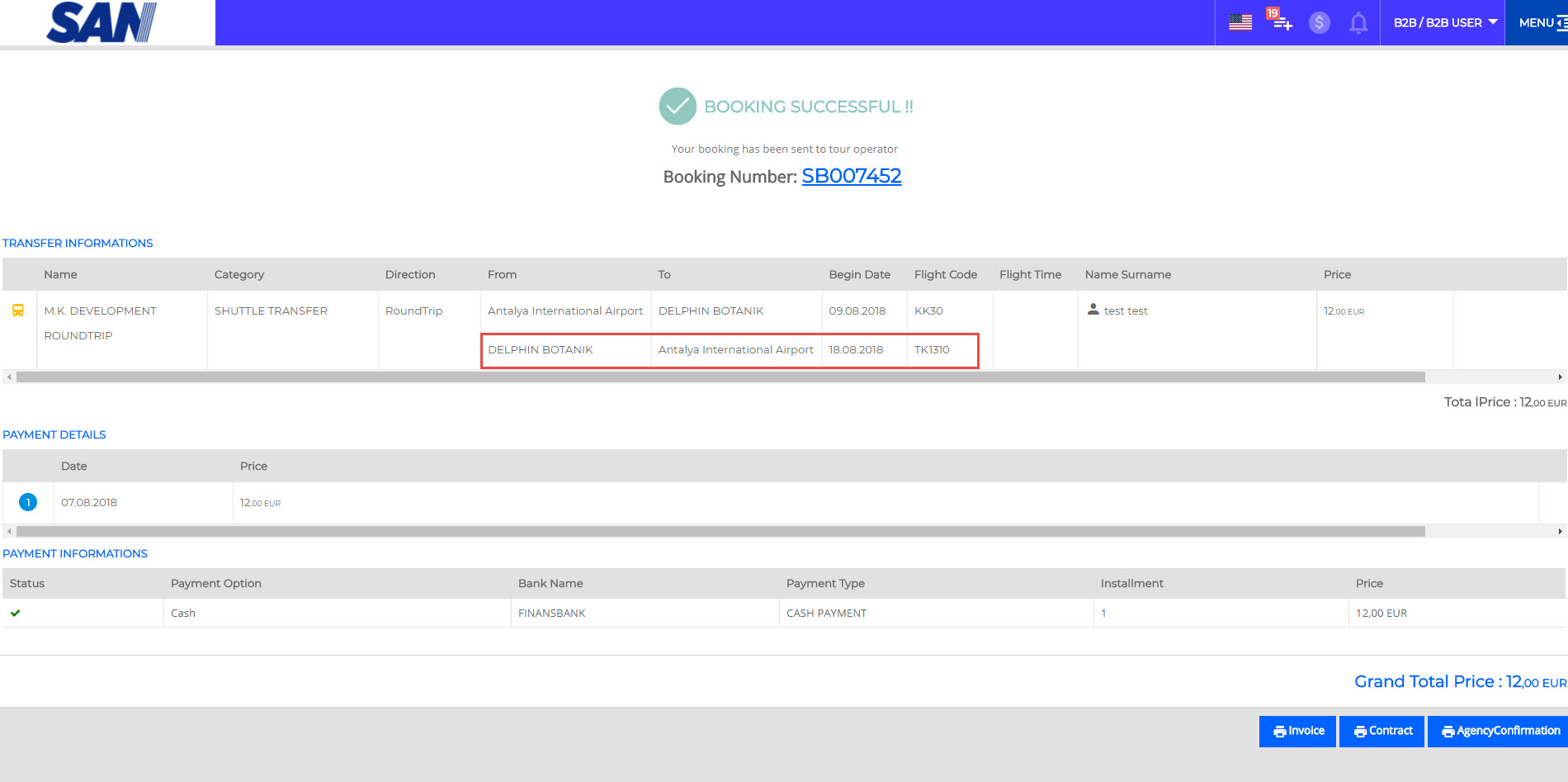This screenshot has height=782, width=1568.
Task: Open the MENU side panel
Action: (1540, 22)
